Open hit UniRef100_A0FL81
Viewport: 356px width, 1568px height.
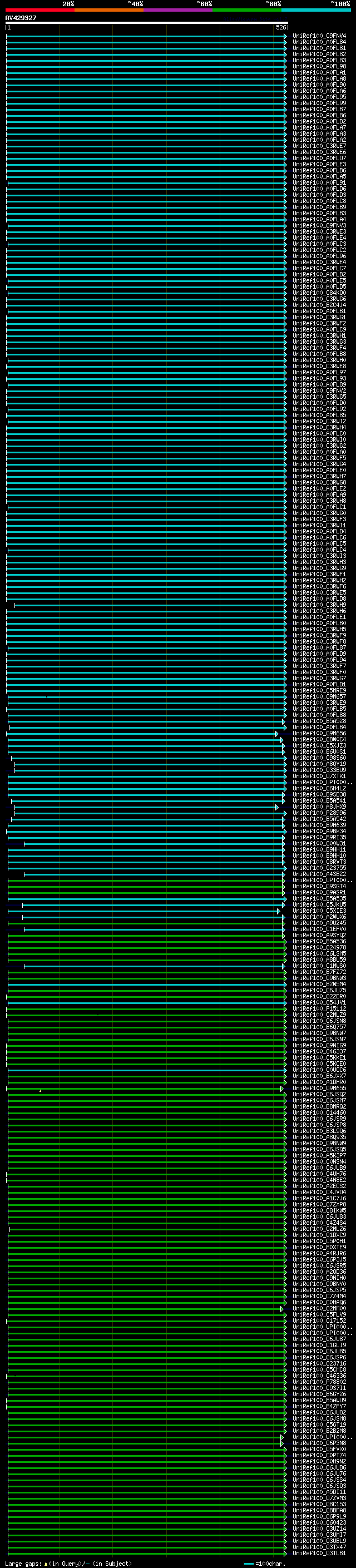tap(319, 48)
